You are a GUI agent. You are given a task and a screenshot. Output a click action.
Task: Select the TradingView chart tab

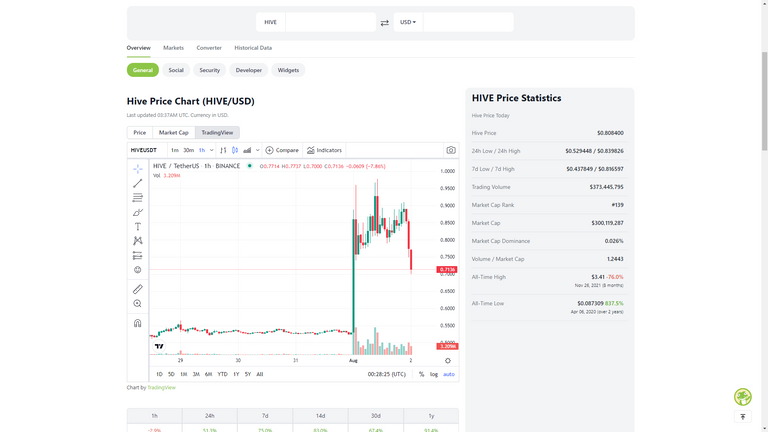tap(217, 133)
